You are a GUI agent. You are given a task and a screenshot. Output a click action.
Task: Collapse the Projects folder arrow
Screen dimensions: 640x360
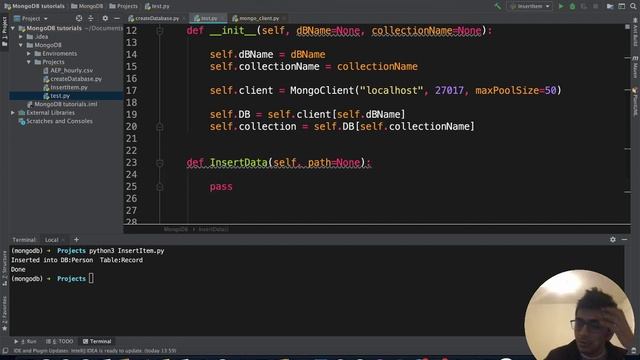[29, 62]
